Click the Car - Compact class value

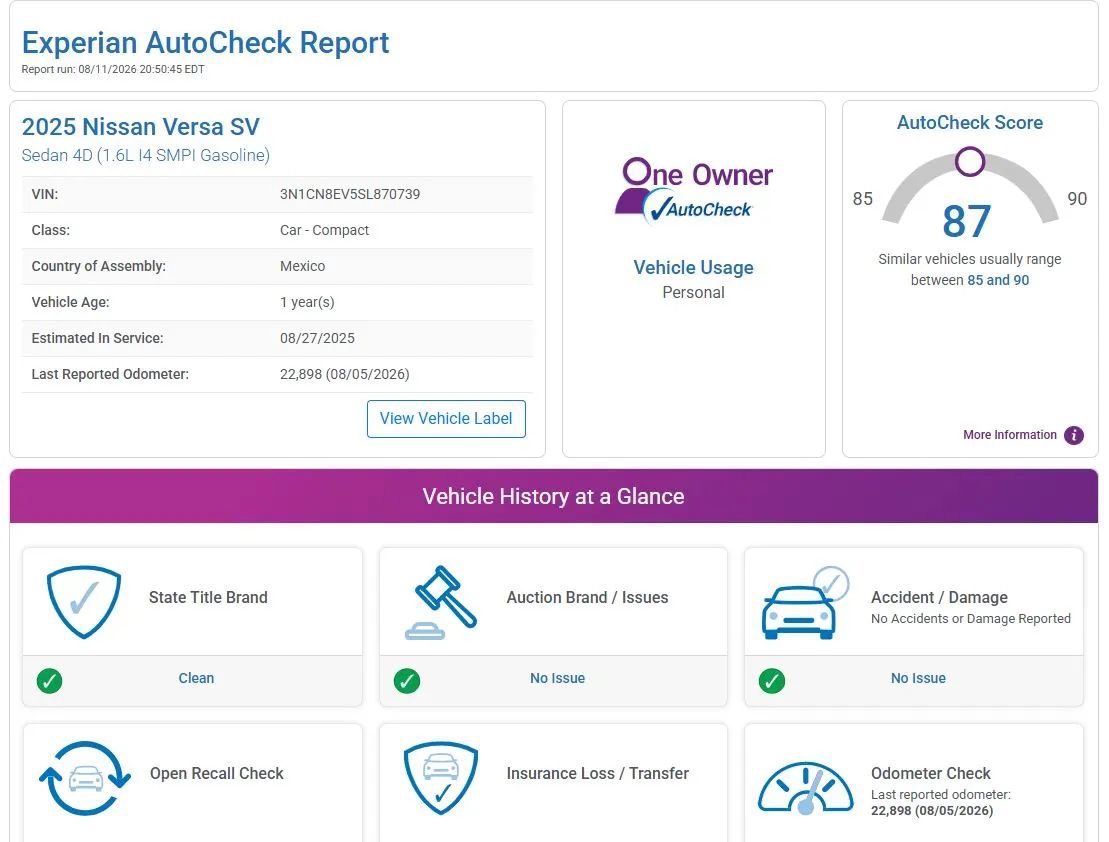(325, 230)
